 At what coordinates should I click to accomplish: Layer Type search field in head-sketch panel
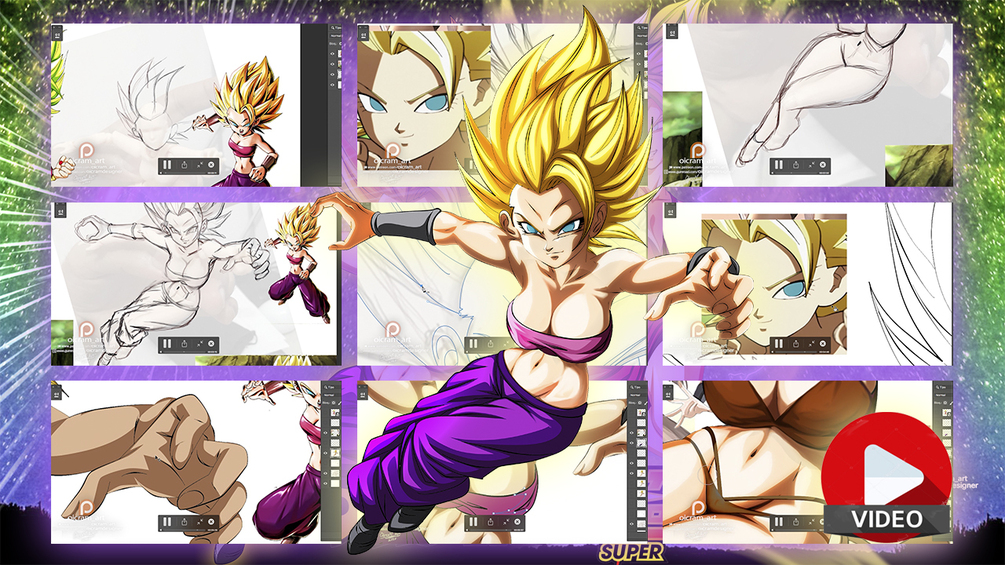click(336, 28)
